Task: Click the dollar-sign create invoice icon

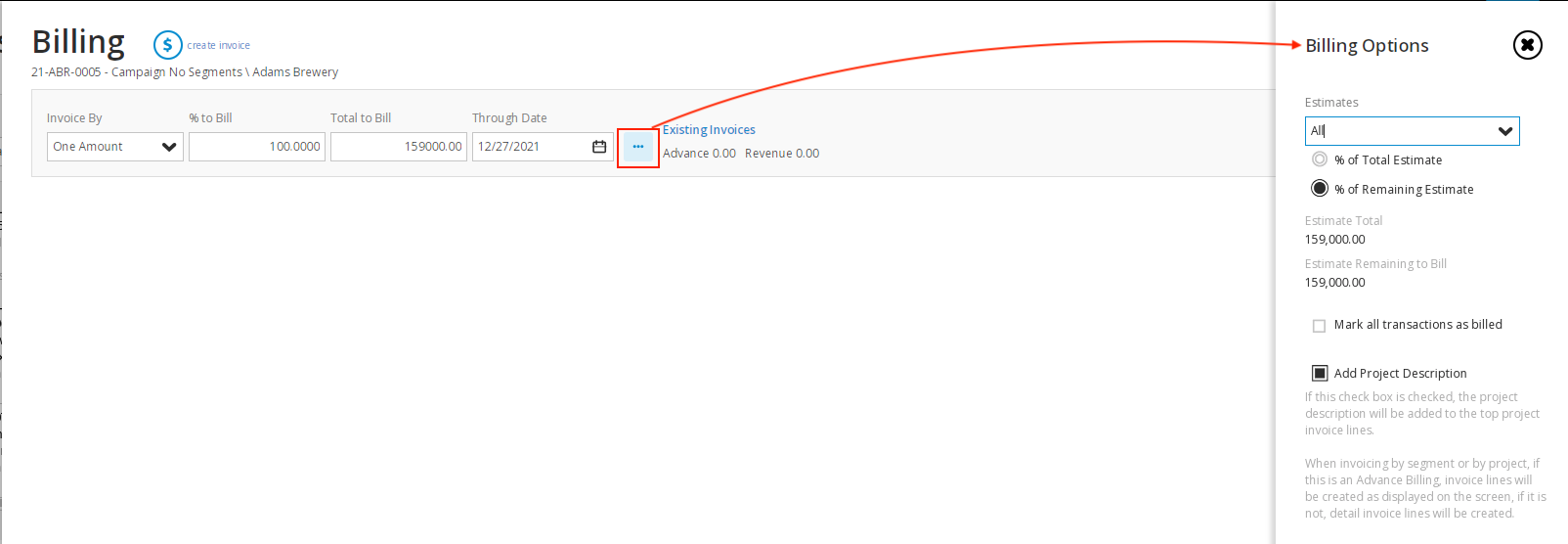Action: (167, 45)
